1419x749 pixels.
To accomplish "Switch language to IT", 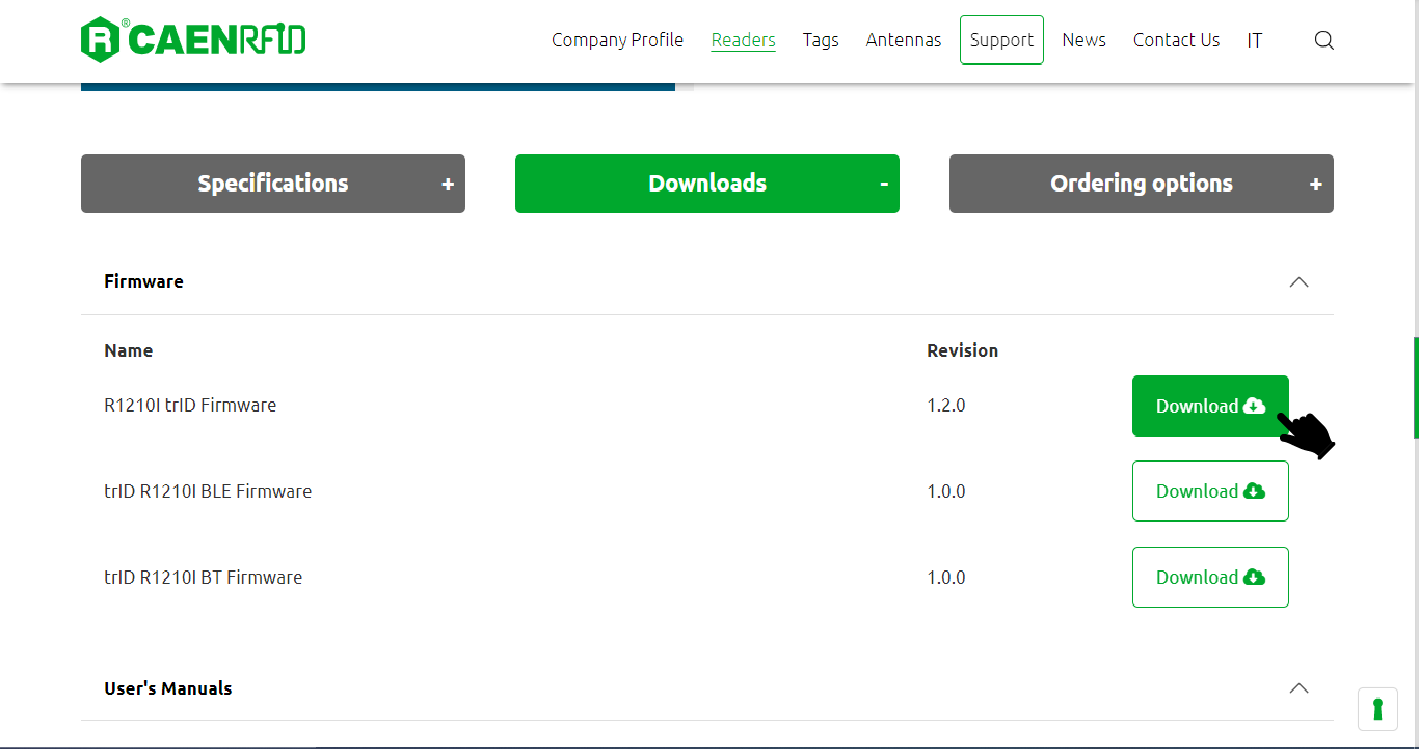I will click(1254, 41).
